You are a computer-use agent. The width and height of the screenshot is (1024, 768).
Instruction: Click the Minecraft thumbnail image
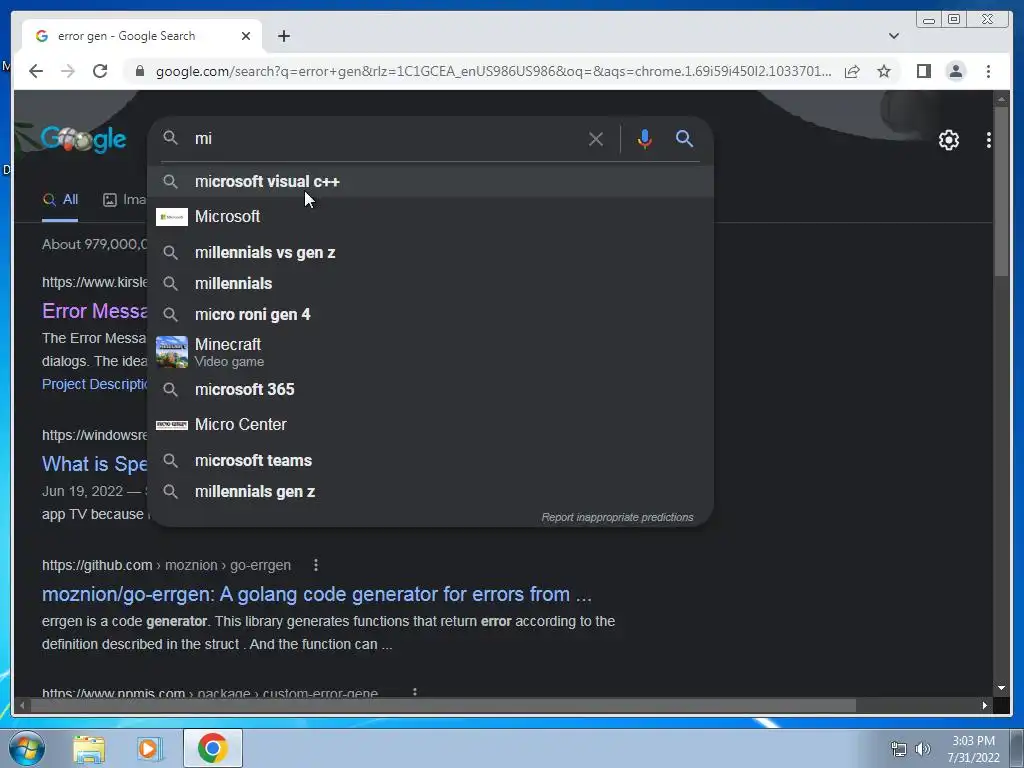172,352
